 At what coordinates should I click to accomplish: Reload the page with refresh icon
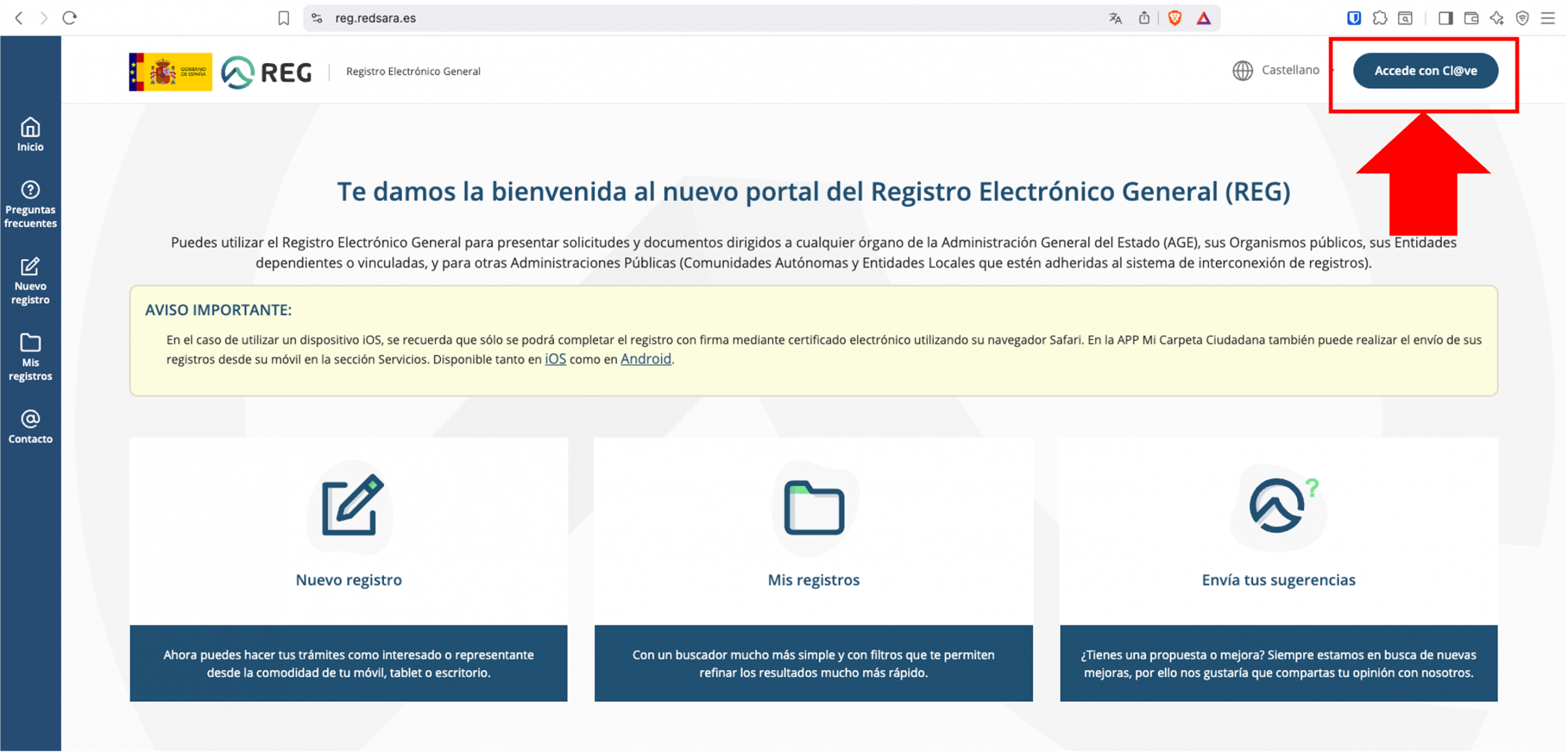tap(69, 18)
